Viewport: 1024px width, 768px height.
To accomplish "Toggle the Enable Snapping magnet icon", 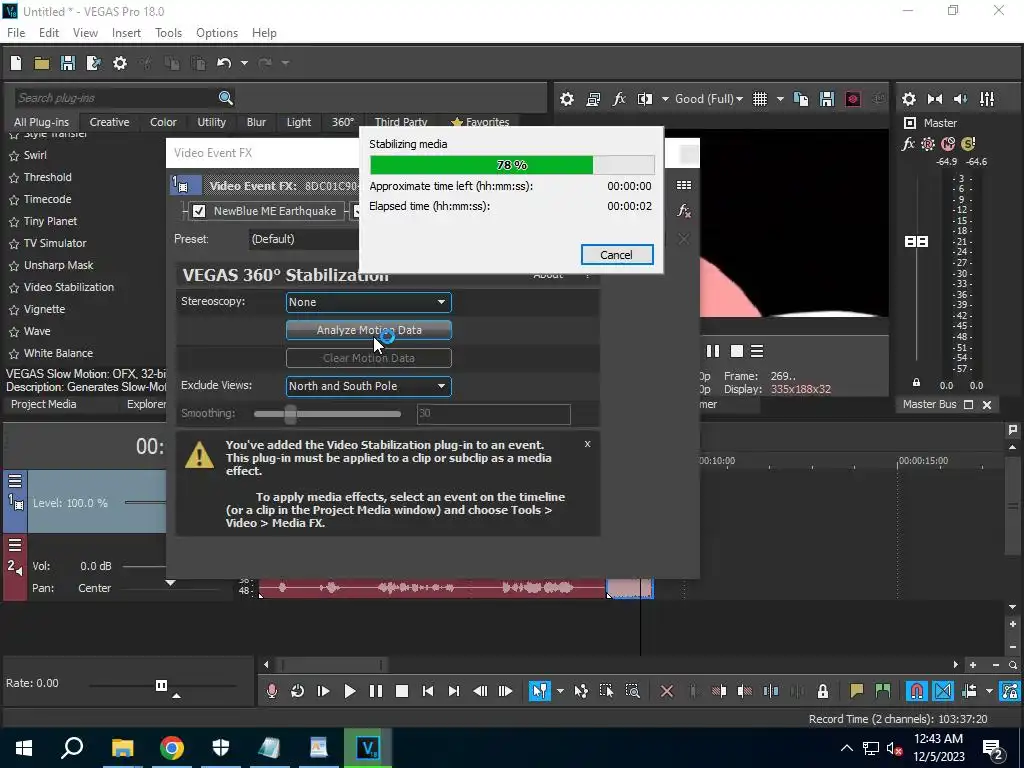I will point(916,691).
